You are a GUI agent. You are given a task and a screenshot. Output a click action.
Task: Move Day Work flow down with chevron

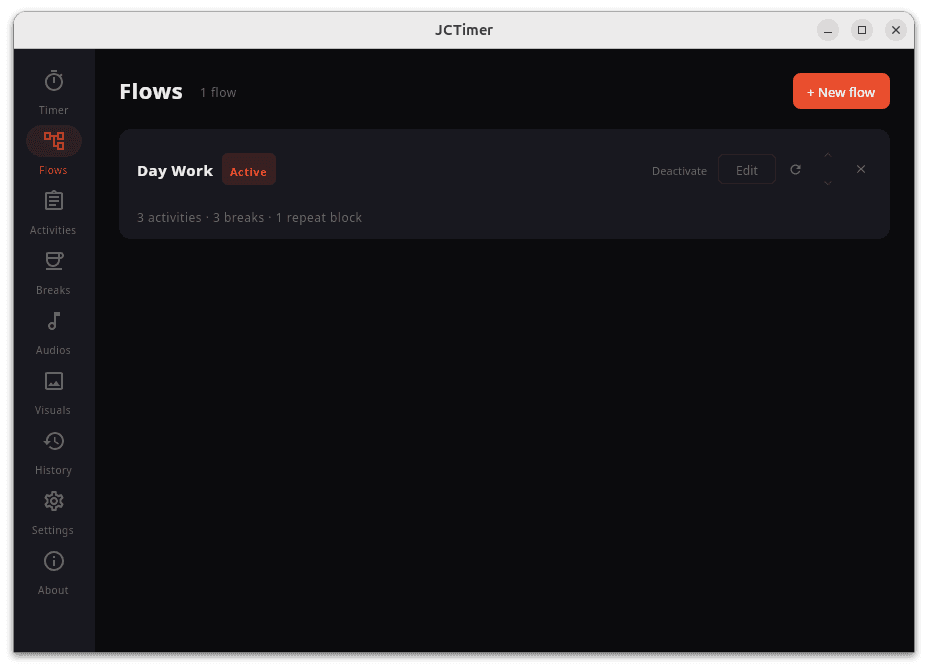point(828,183)
